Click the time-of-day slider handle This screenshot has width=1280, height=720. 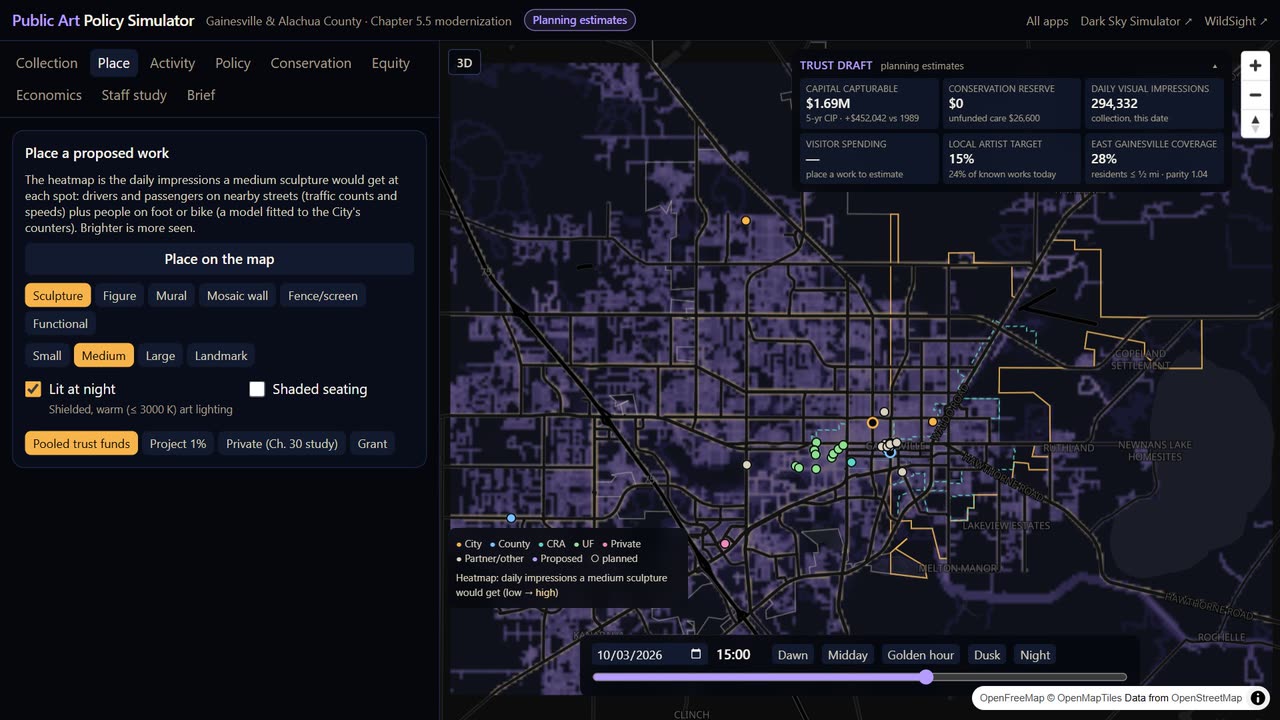click(x=926, y=677)
